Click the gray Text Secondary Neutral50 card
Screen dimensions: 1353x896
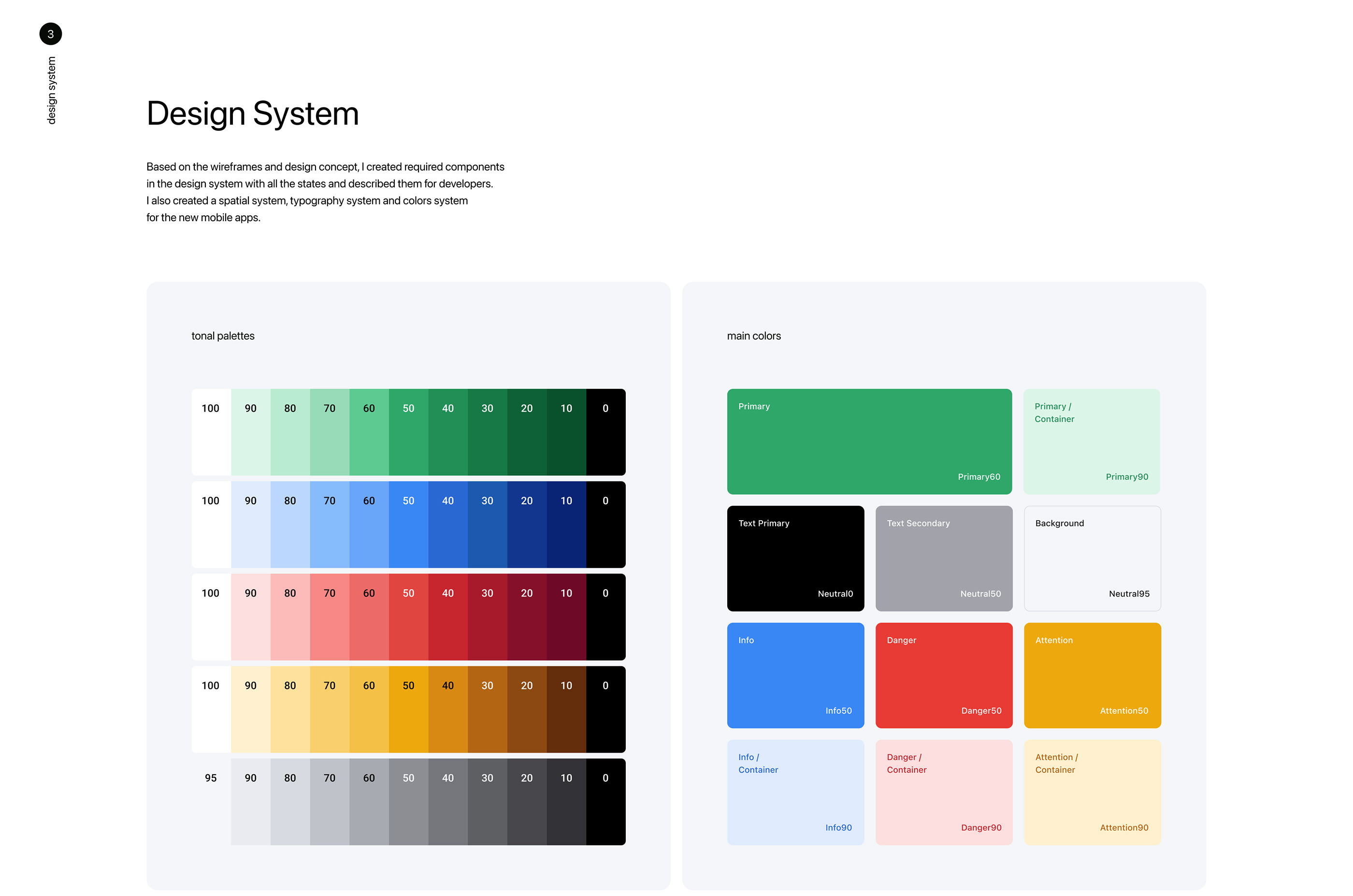click(x=943, y=558)
